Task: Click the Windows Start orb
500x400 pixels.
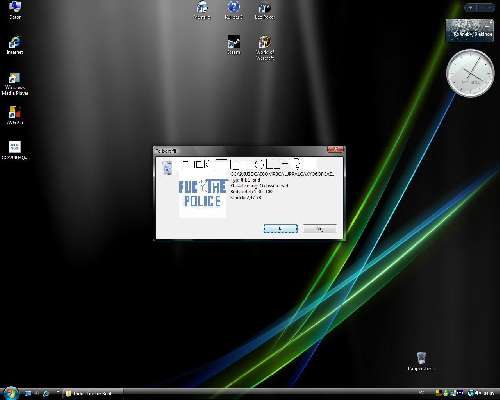Action: pos(10,393)
